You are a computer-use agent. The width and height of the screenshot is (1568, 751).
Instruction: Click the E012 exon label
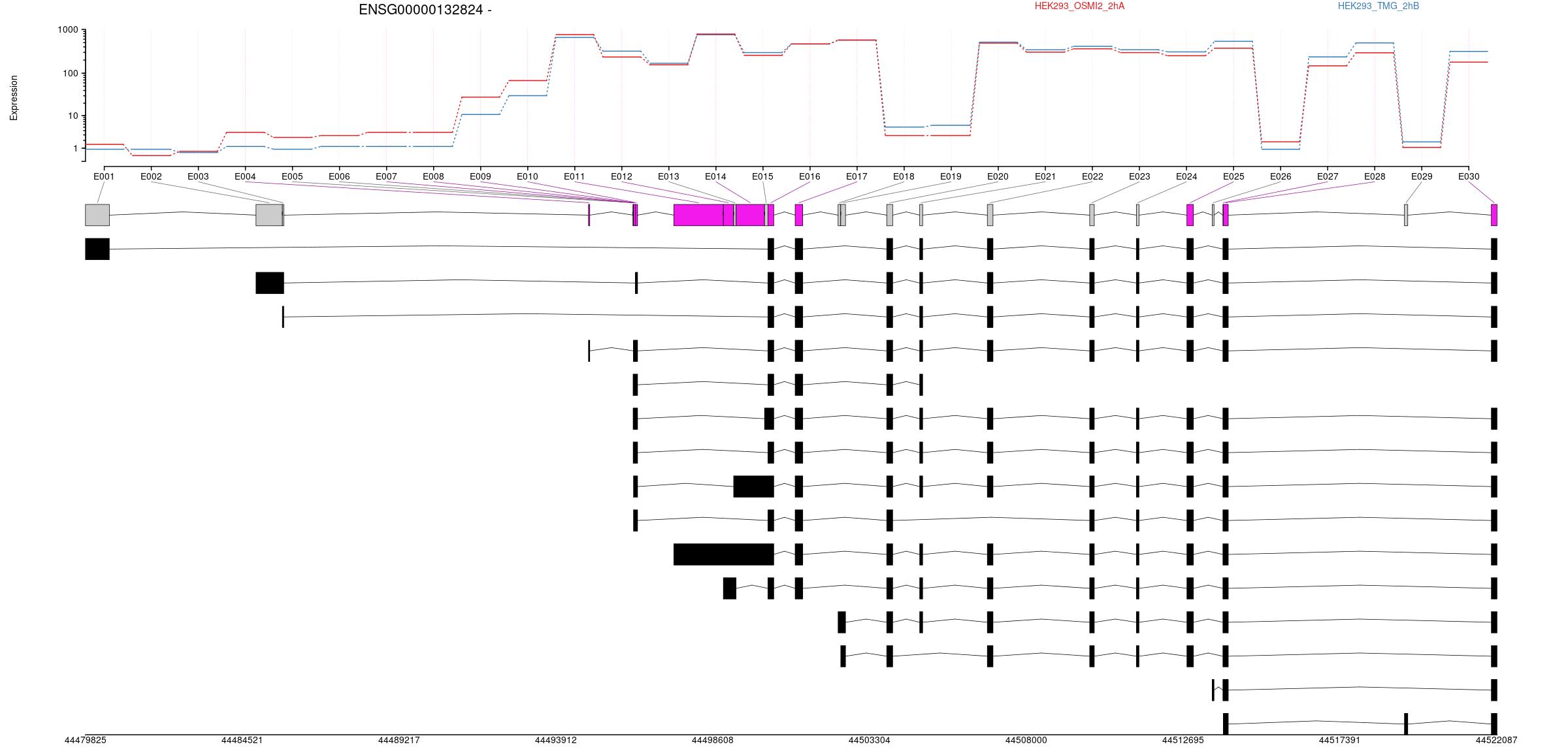coord(621,176)
